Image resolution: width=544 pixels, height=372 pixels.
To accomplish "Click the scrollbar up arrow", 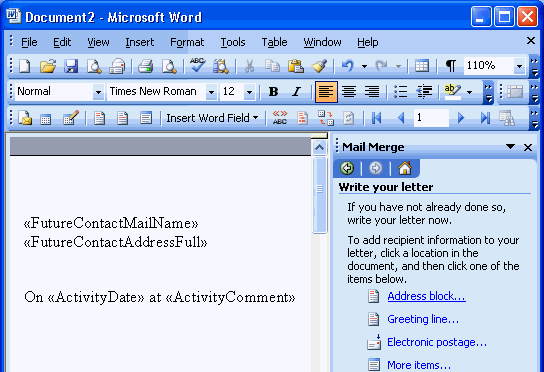I will pyautogui.click(x=319, y=147).
